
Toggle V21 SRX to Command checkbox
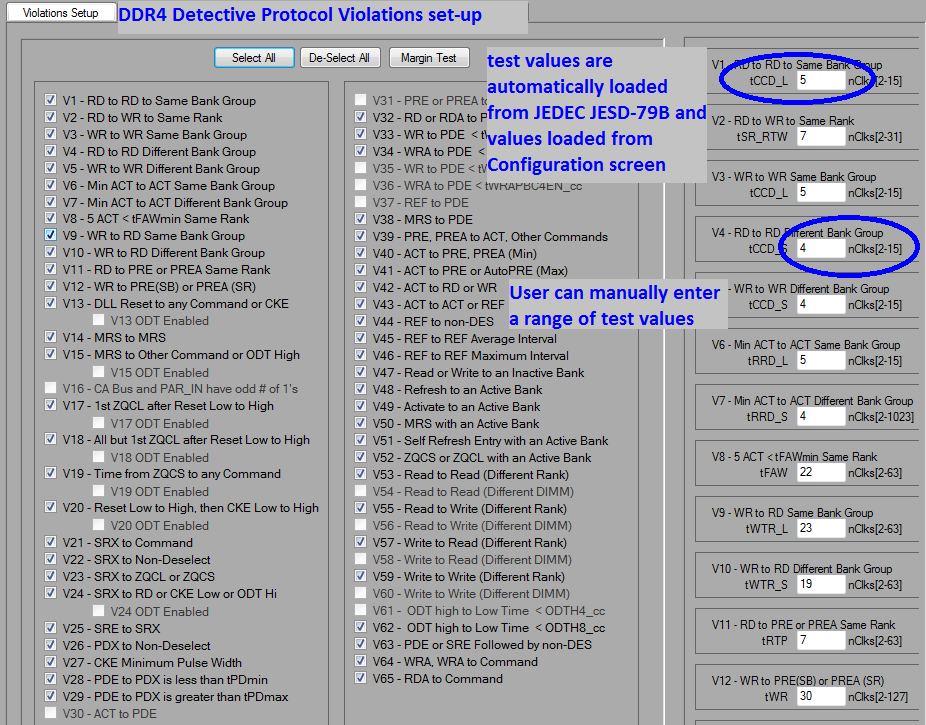(x=51, y=542)
